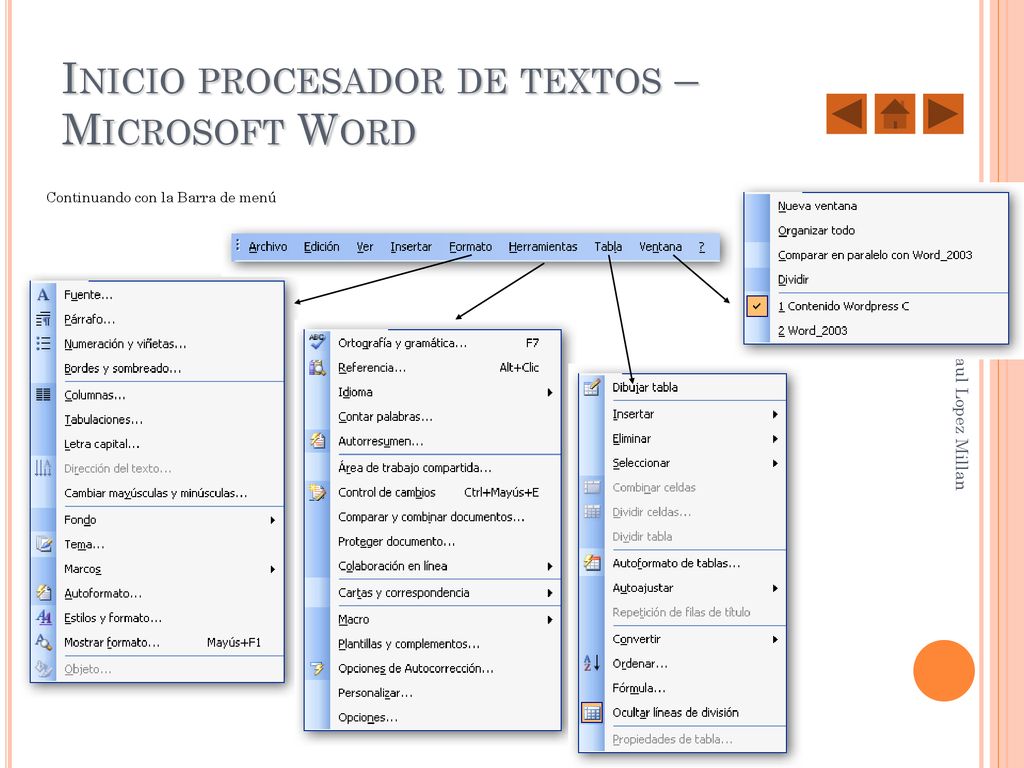Open the Formato menu in menu bar
1024x768 pixels.
click(x=470, y=247)
